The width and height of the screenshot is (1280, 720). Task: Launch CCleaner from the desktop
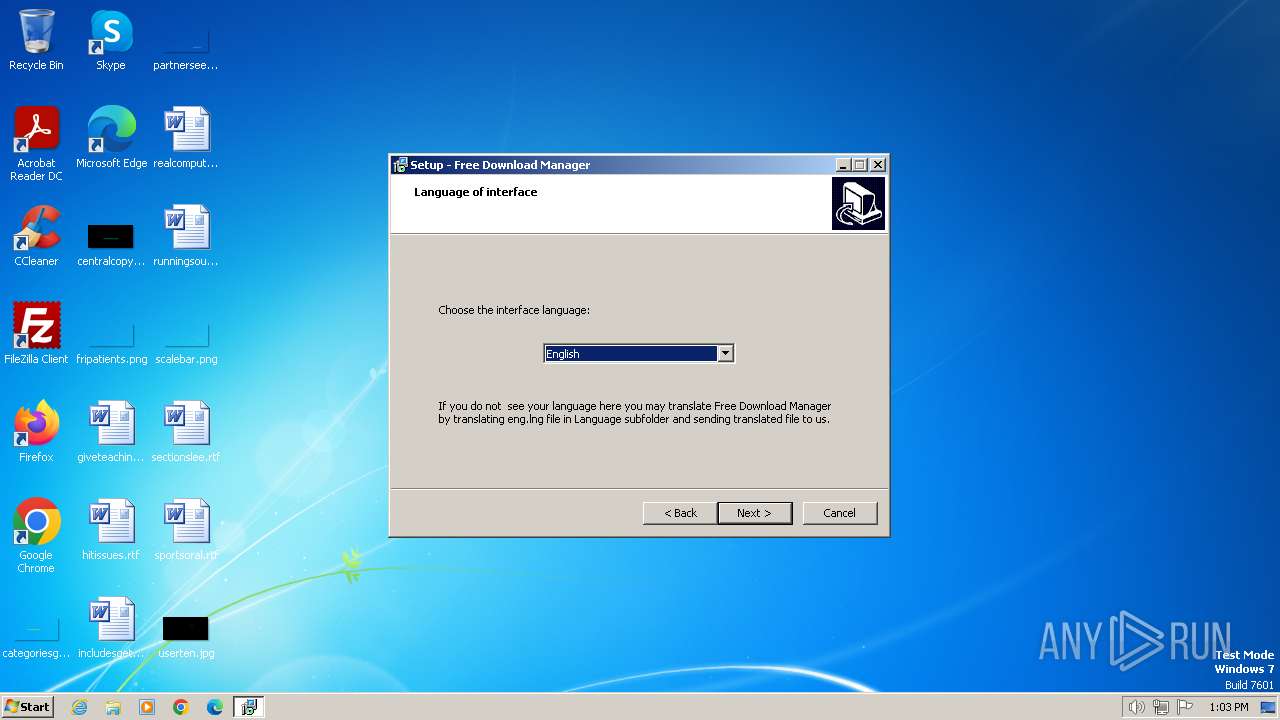[36, 236]
